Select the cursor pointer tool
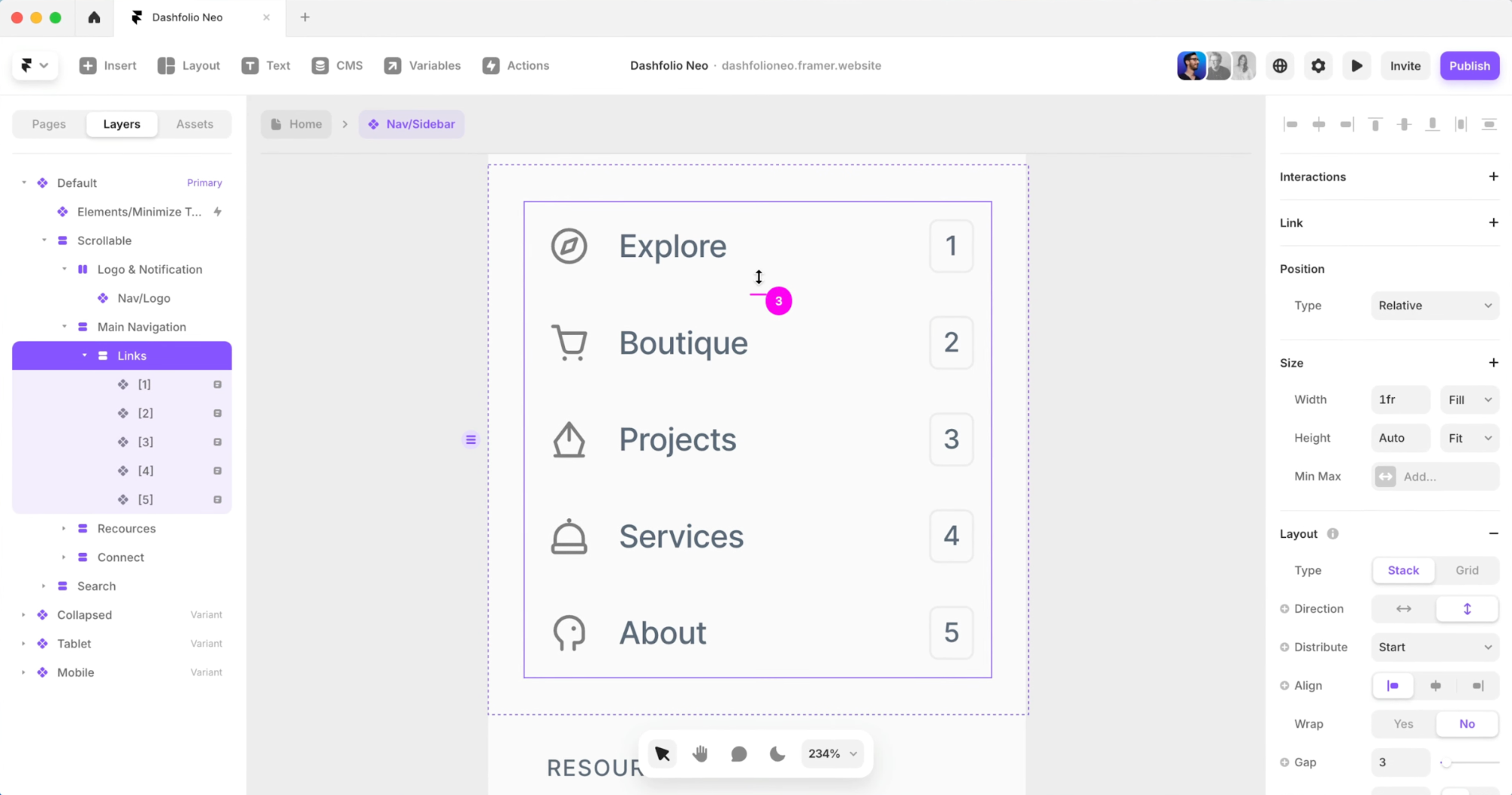Image resolution: width=1512 pixels, height=795 pixels. (663, 753)
